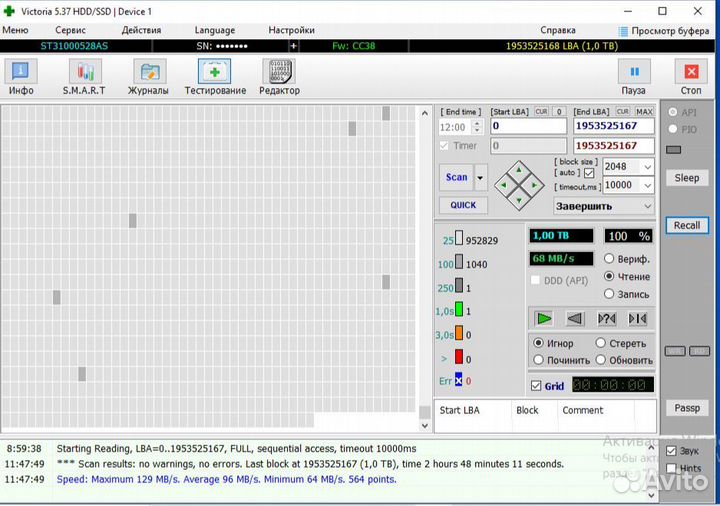Open the timeout 10000 ms dropdown
Screen dimensions: 720x506
tap(647, 185)
